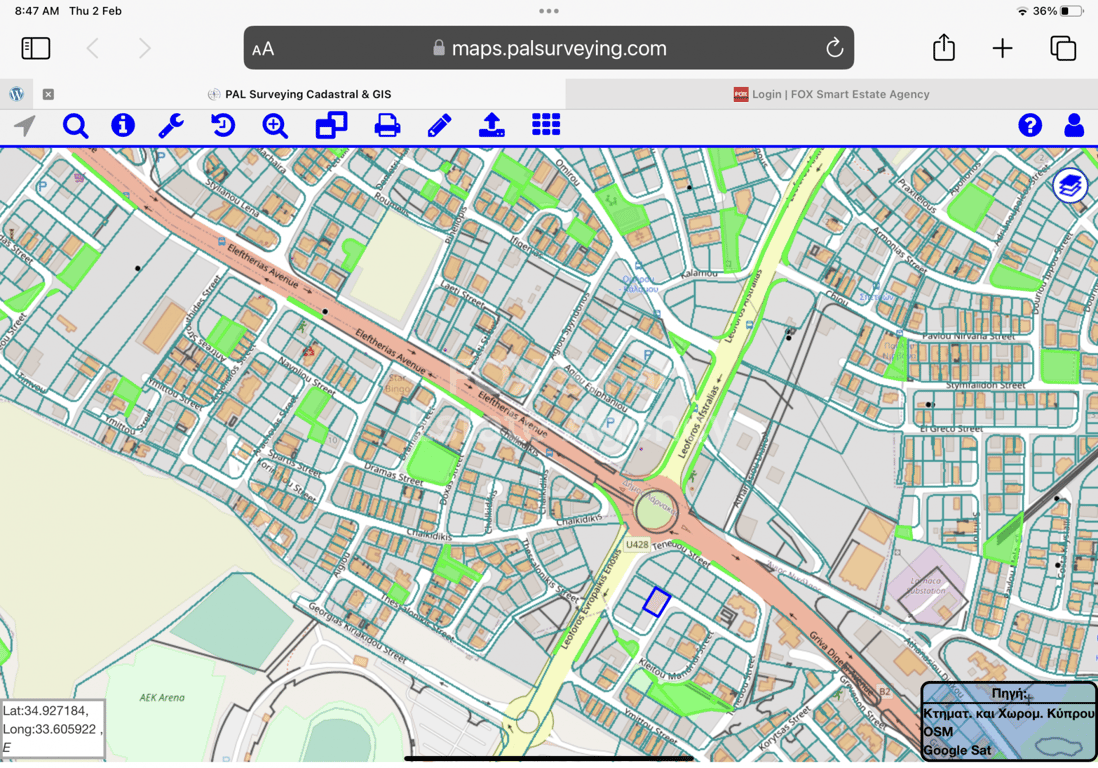Switch to Login FOX Smart Estate tab
This screenshot has height=768, width=1098.
click(831, 94)
